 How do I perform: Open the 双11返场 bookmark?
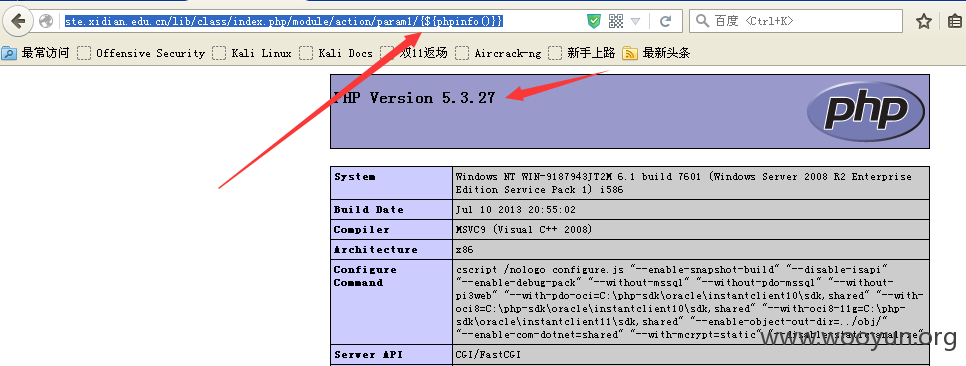tap(413, 53)
